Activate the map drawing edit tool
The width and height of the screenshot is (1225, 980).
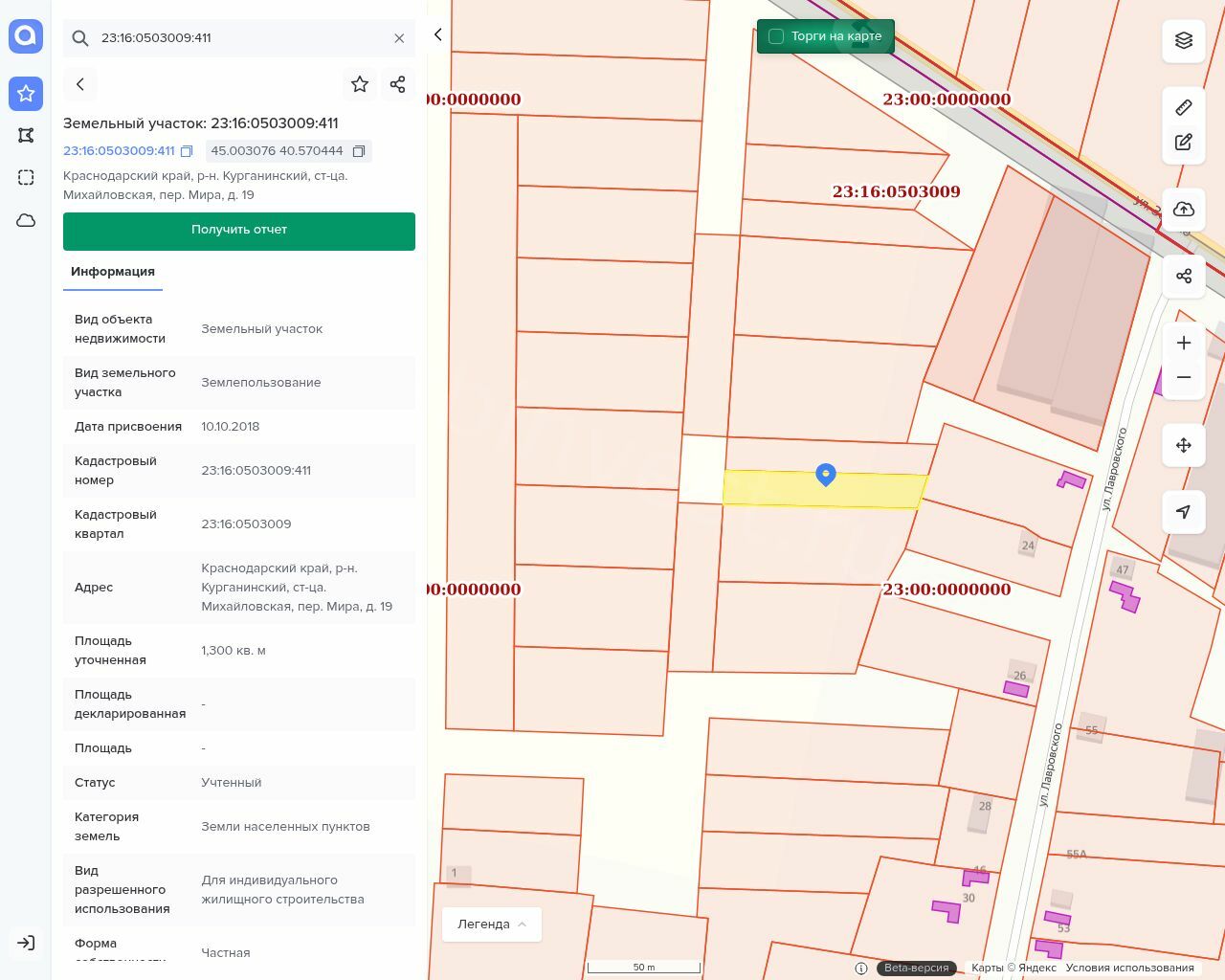[1184, 143]
